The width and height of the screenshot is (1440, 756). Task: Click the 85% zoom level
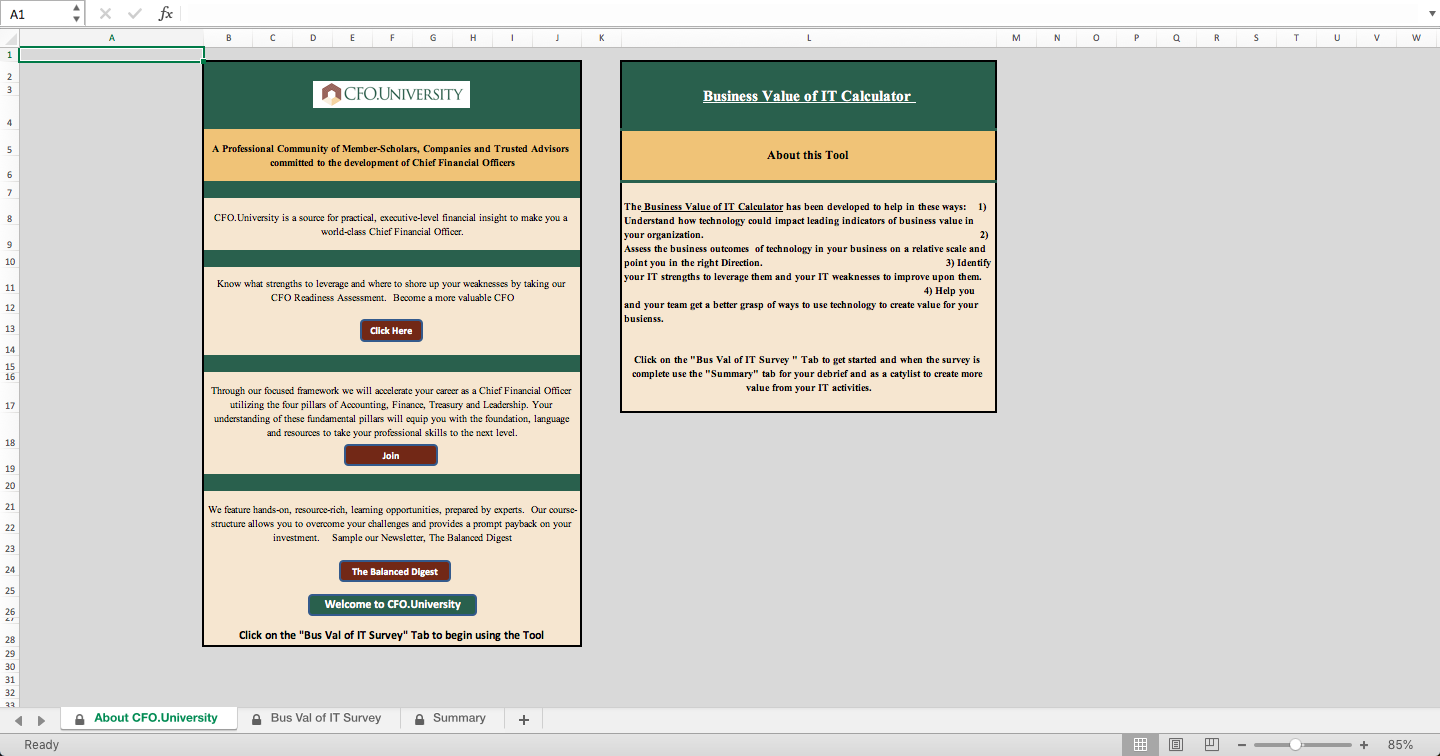pyautogui.click(x=1400, y=745)
